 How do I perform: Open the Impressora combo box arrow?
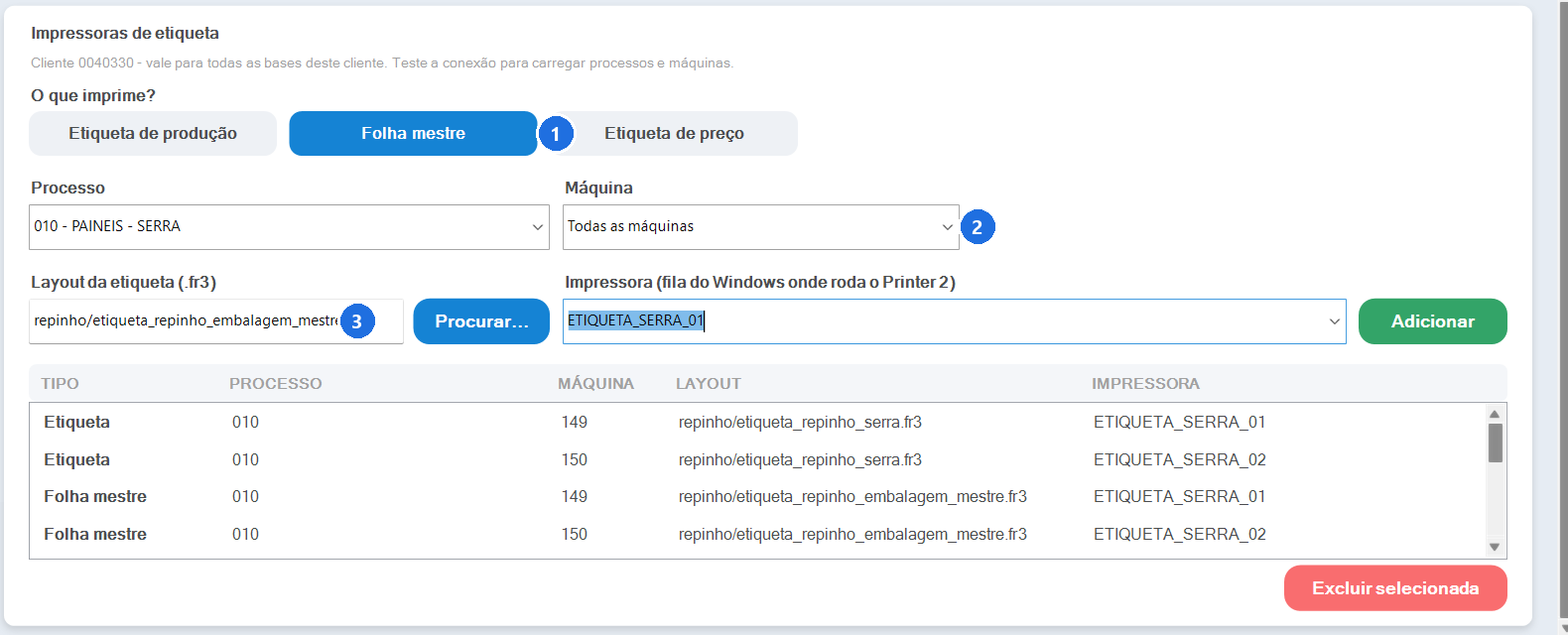(x=1334, y=321)
